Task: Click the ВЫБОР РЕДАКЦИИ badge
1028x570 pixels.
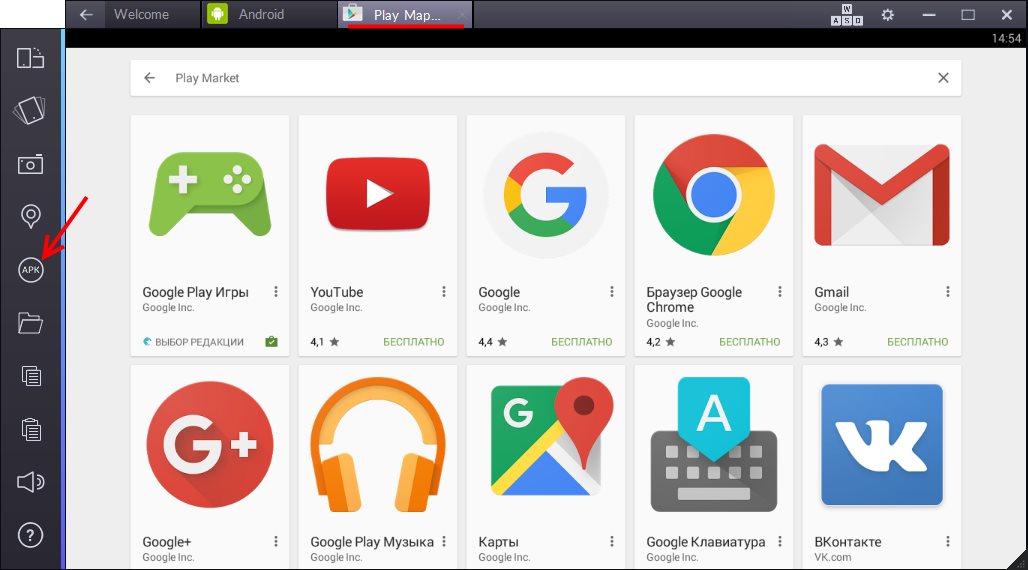Action: 193,342
